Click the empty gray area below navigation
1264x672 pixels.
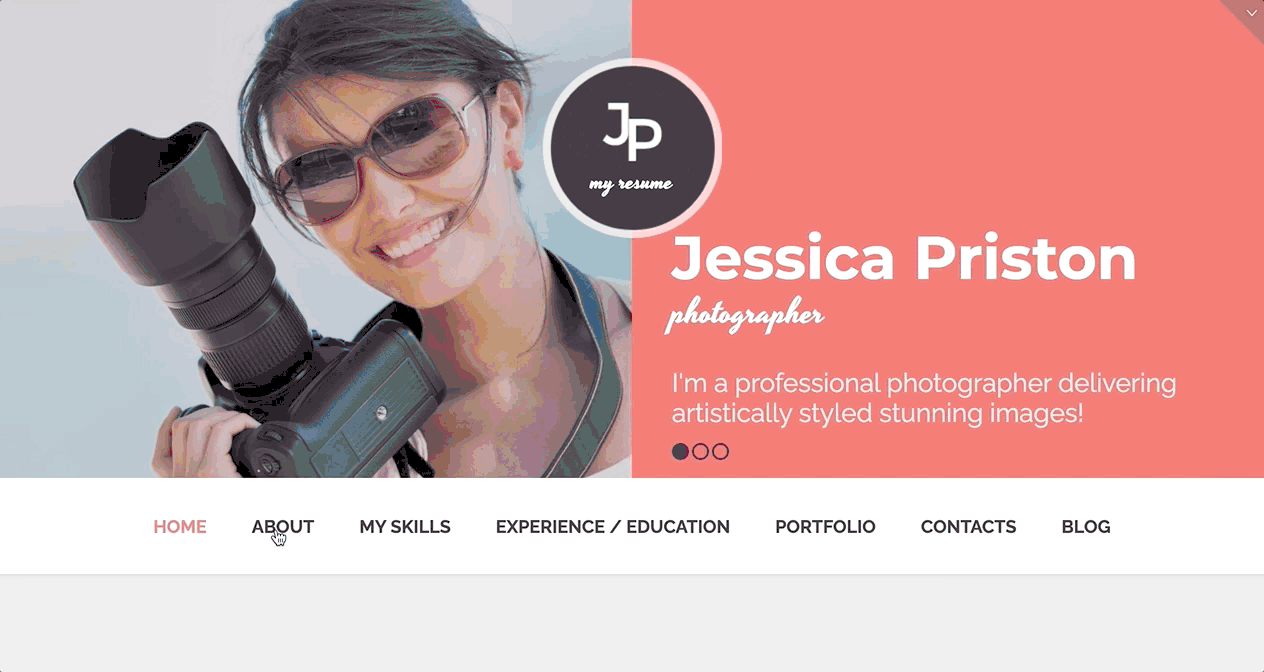[632, 624]
